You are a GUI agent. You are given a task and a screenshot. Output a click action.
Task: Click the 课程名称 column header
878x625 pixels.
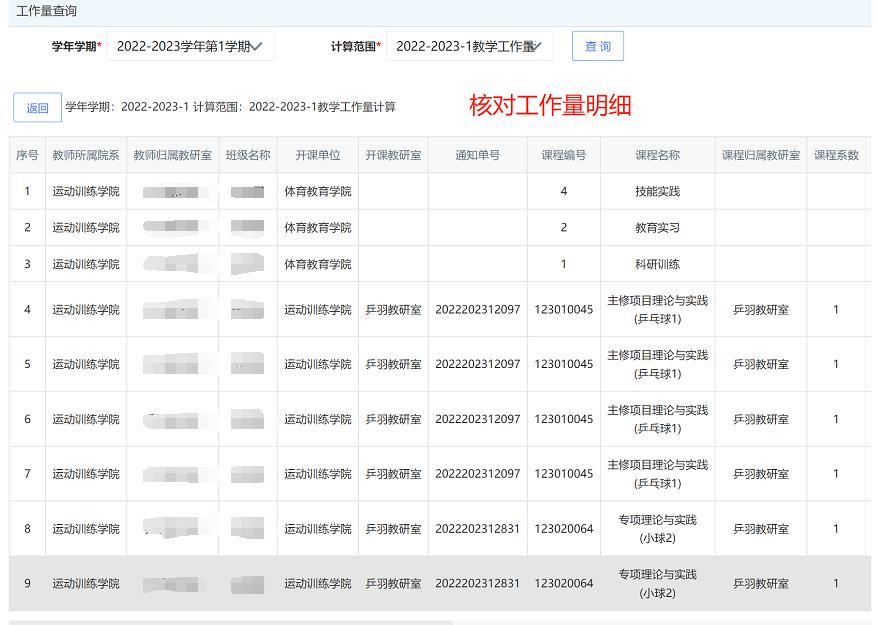pos(657,155)
